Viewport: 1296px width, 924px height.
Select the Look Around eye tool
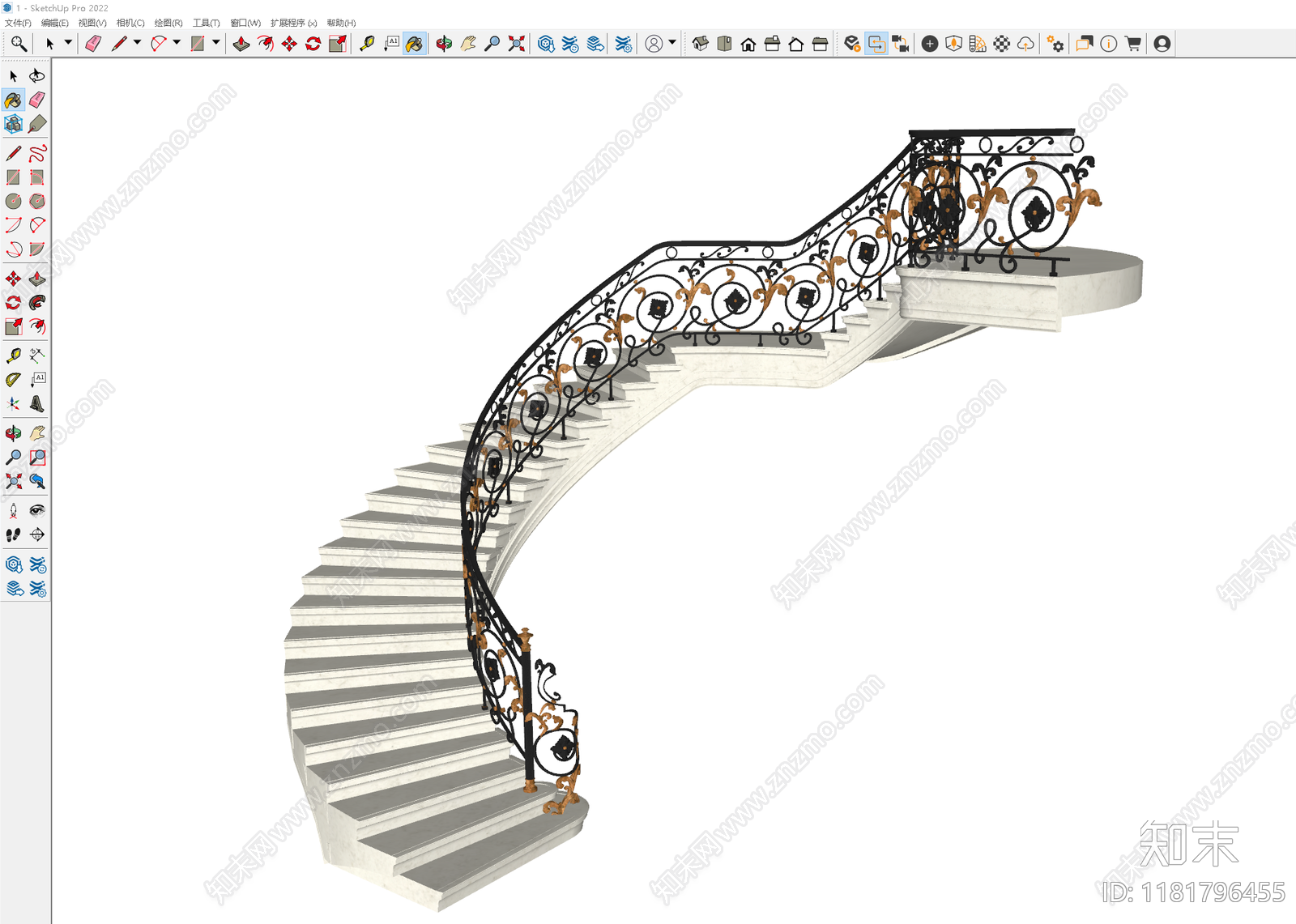click(x=37, y=510)
